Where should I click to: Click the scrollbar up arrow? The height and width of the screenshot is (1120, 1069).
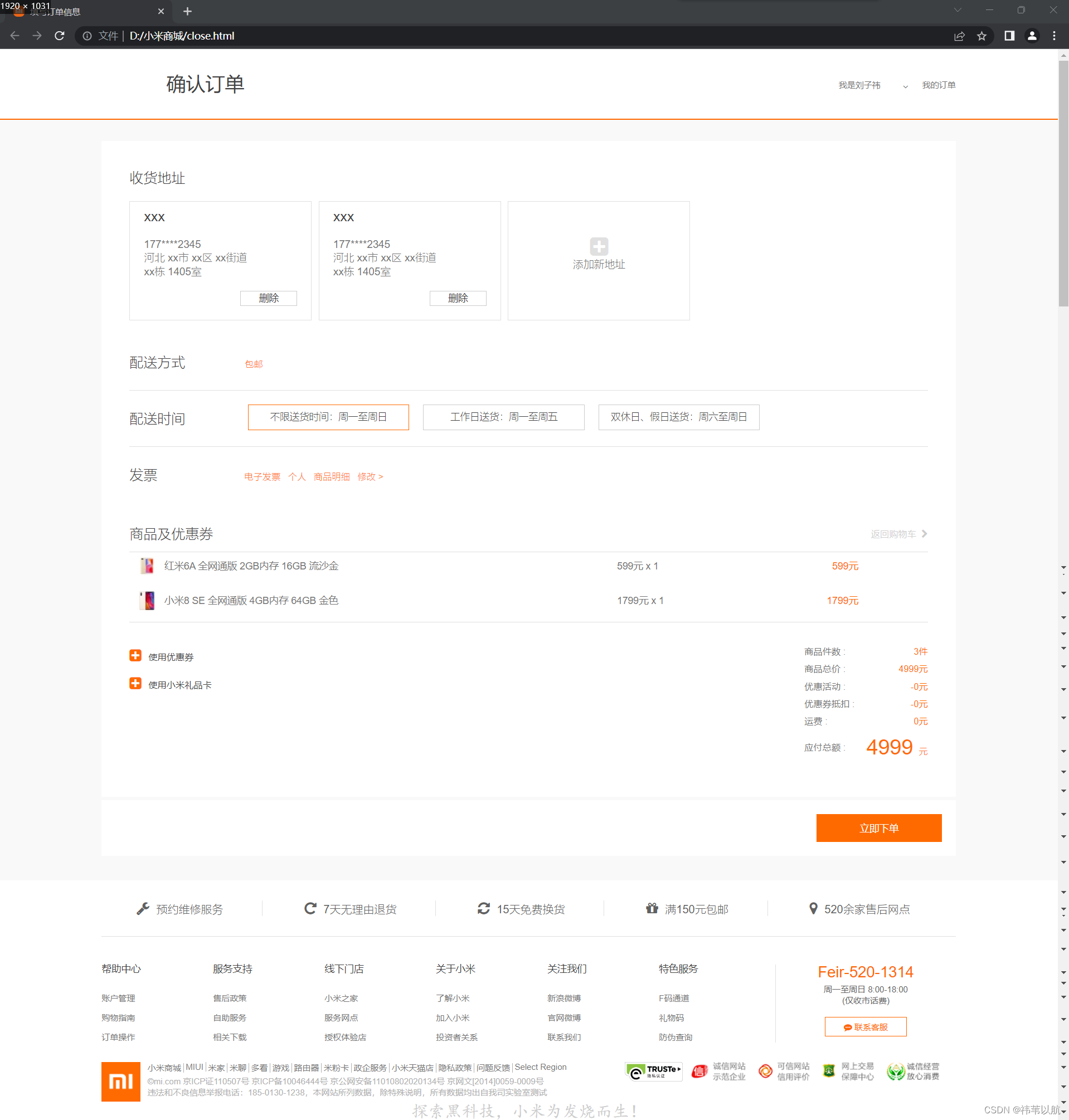click(1063, 55)
